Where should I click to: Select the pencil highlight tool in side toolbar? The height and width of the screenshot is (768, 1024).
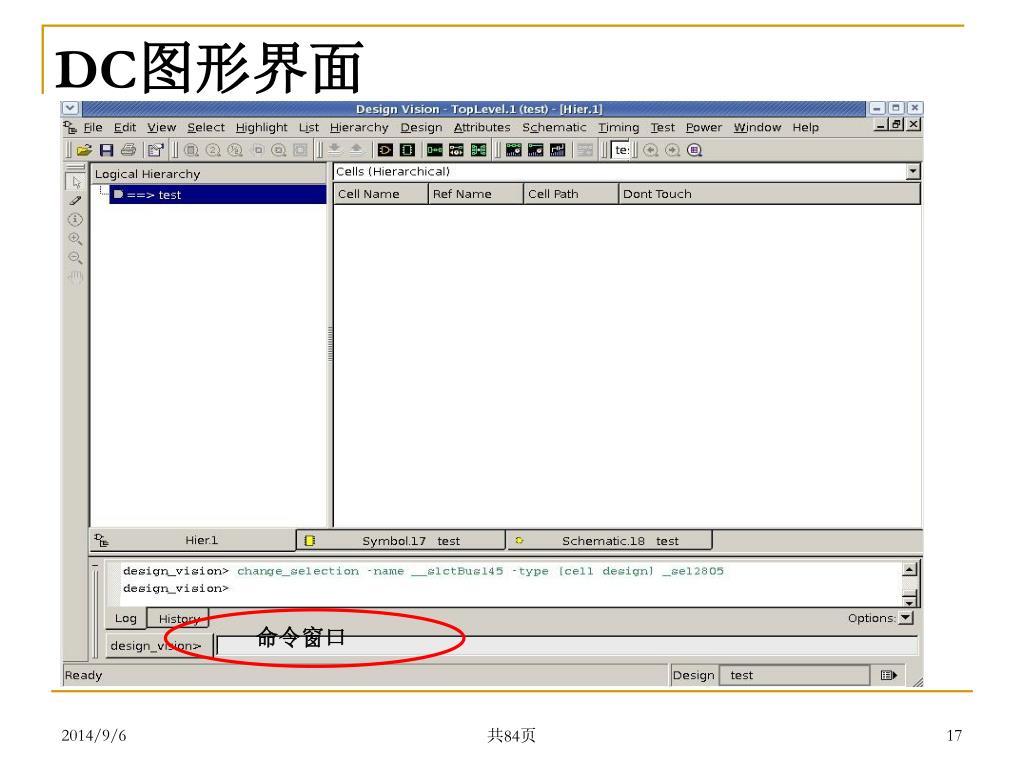76,201
